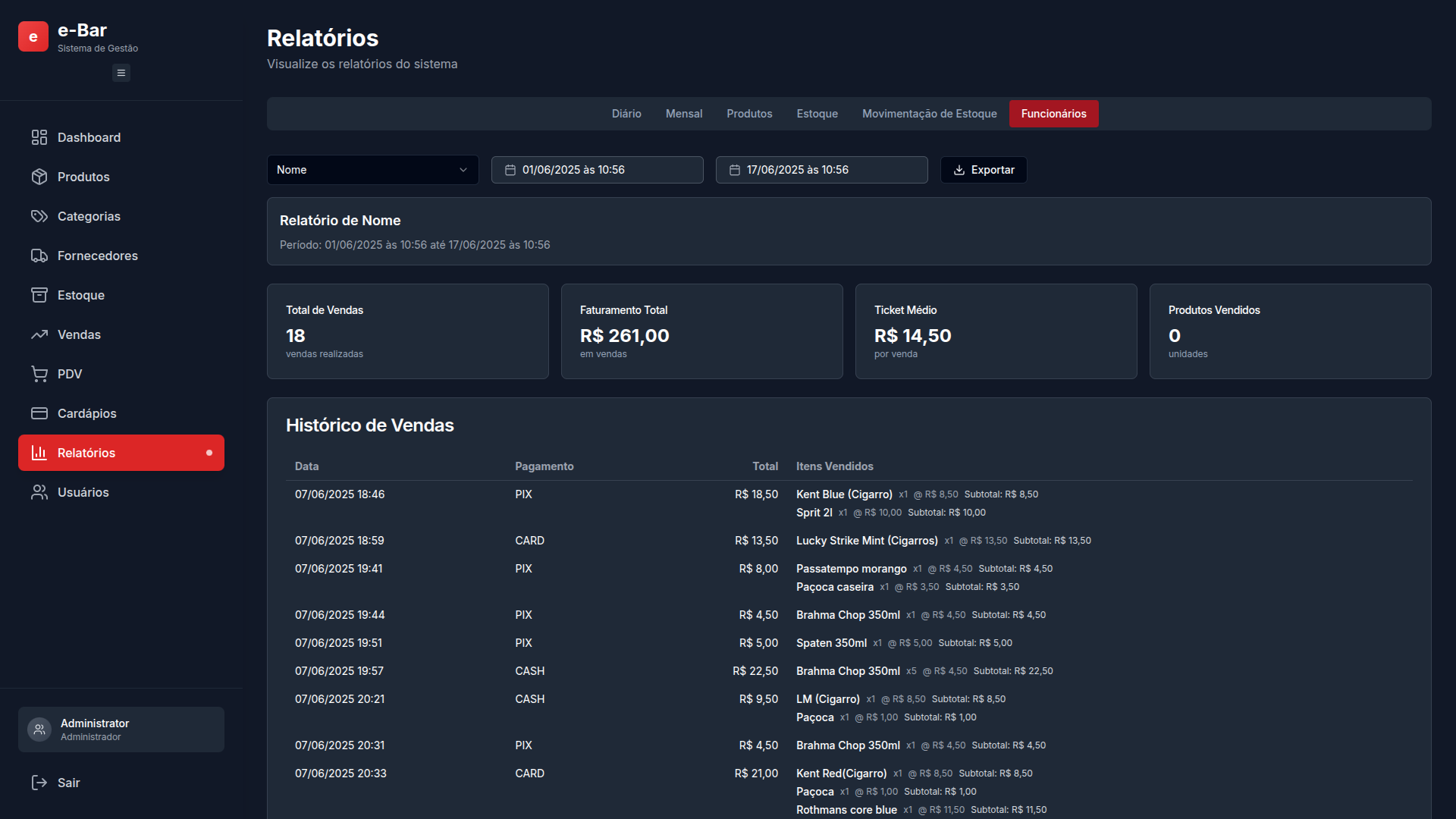Viewport: 1456px width, 819px height.
Task: Go to Vendas in sidebar
Action: tap(79, 334)
